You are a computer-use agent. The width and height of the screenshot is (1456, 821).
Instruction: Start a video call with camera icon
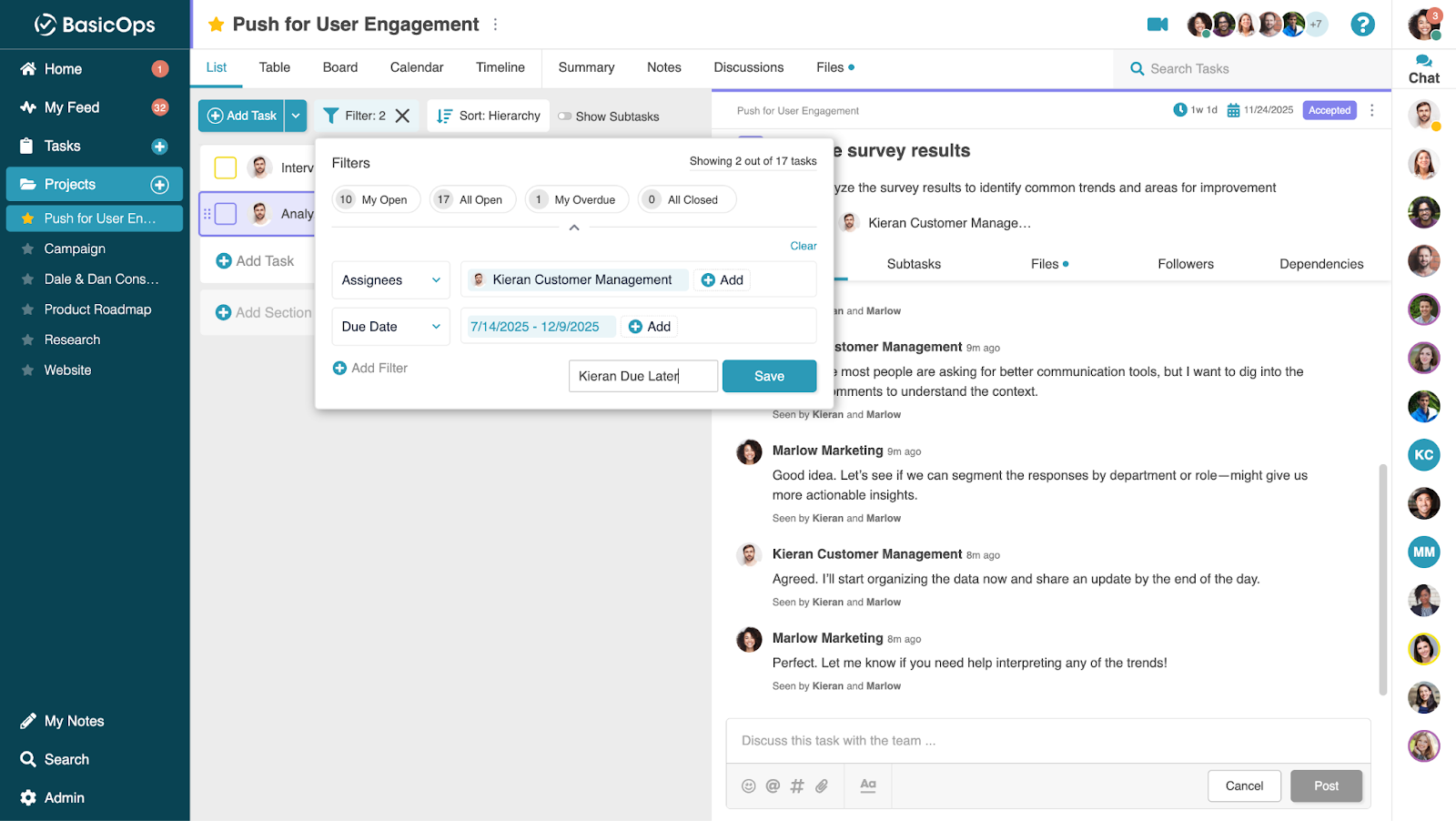pos(1157,25)
